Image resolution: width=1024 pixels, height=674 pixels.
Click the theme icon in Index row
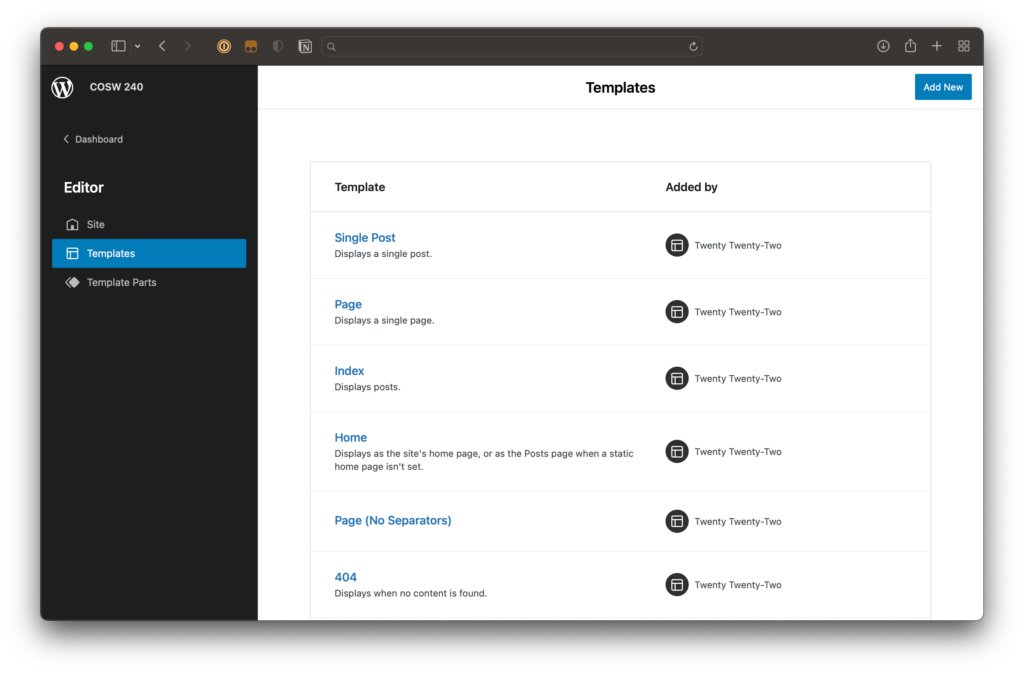(x=677, y=379)
